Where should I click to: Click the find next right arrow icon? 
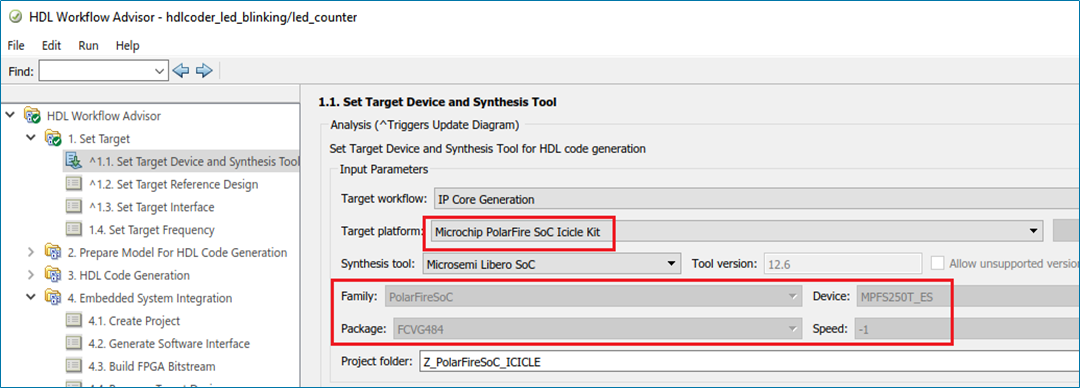(204, 70)
